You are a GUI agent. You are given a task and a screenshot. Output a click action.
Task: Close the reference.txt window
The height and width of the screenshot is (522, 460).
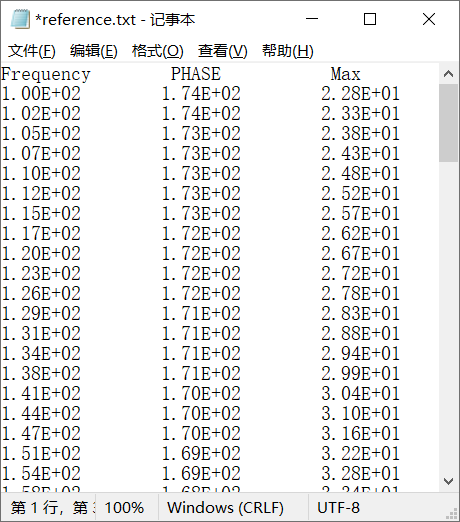(429, 19)
